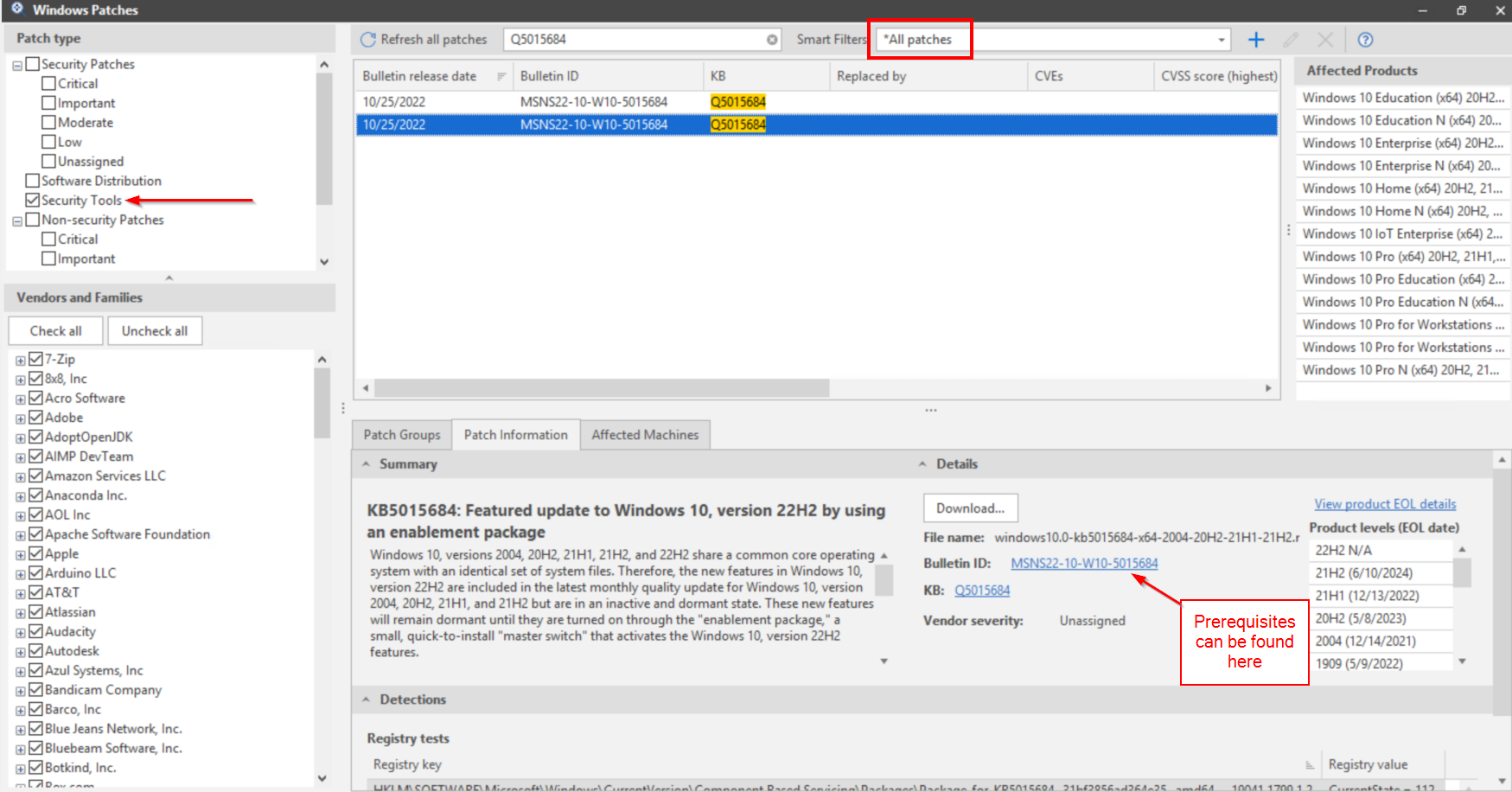Click the sort icon on Bulletin release date

coord(500,76)
